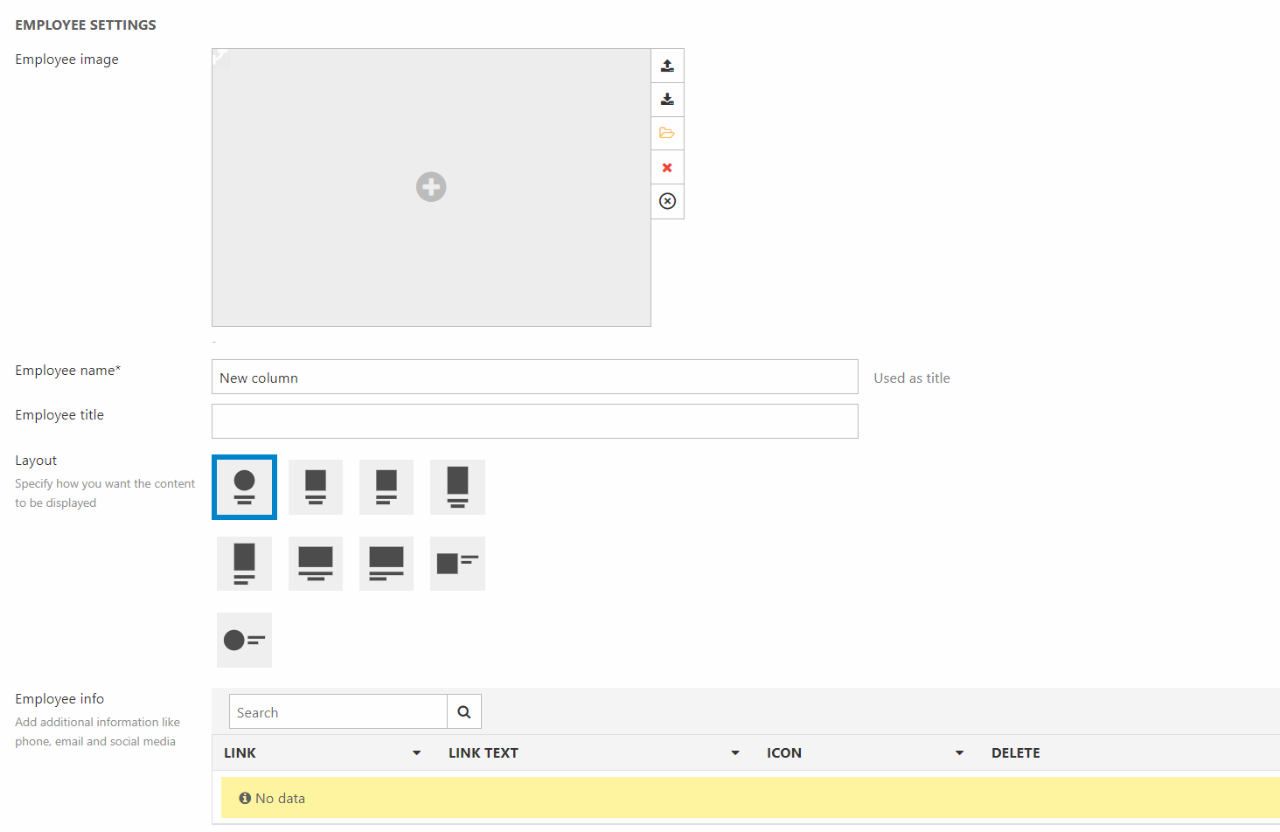Click the Employee info Search box

coord(338,712)
